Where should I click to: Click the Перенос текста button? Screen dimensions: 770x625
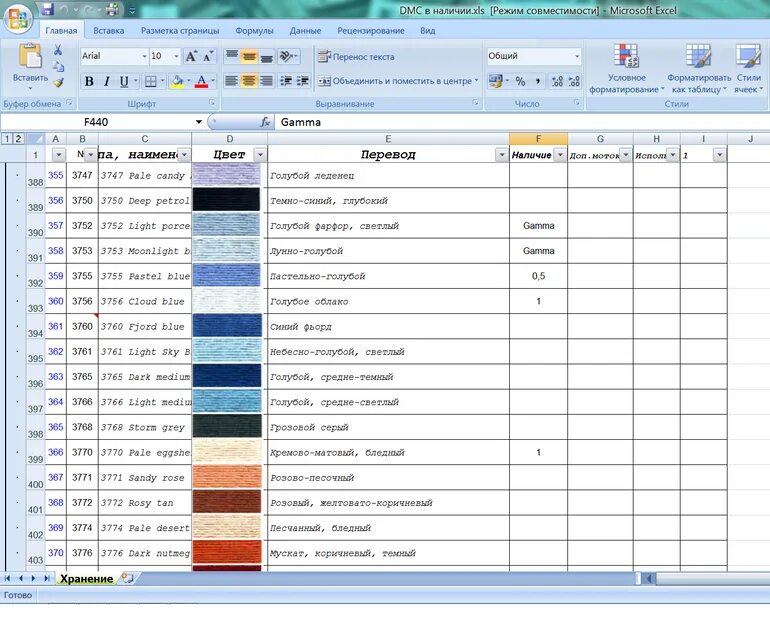click(356, 56)
